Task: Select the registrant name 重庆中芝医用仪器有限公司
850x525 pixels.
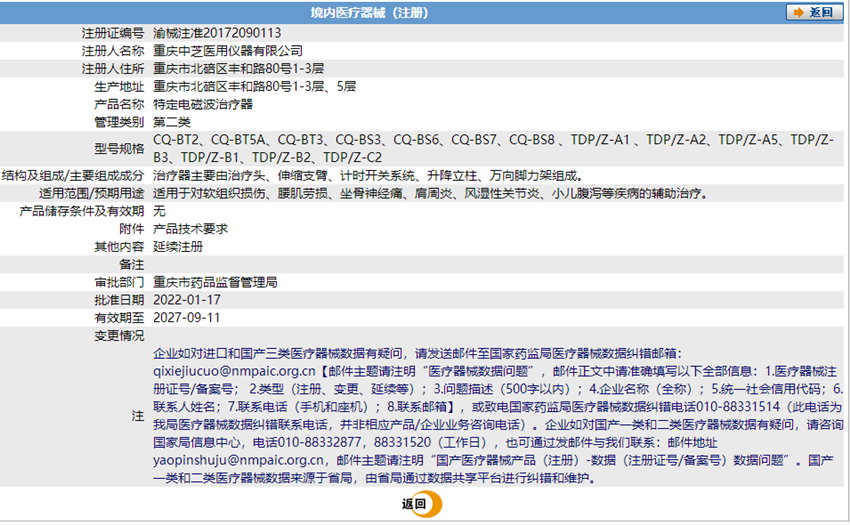Action: tap(228, 51)
